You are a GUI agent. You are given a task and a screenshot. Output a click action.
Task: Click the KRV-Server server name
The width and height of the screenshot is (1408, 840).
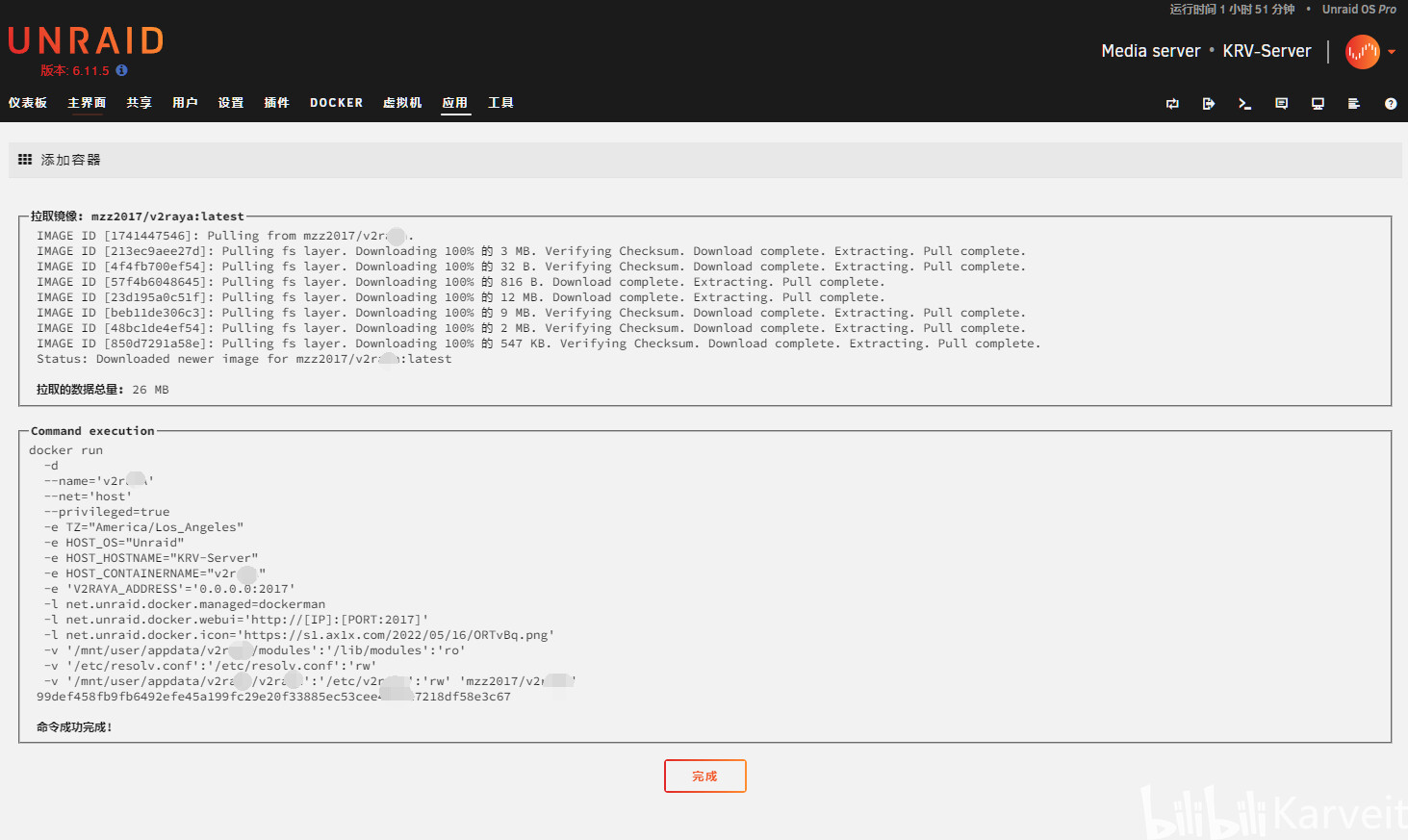coord(1267,51)
